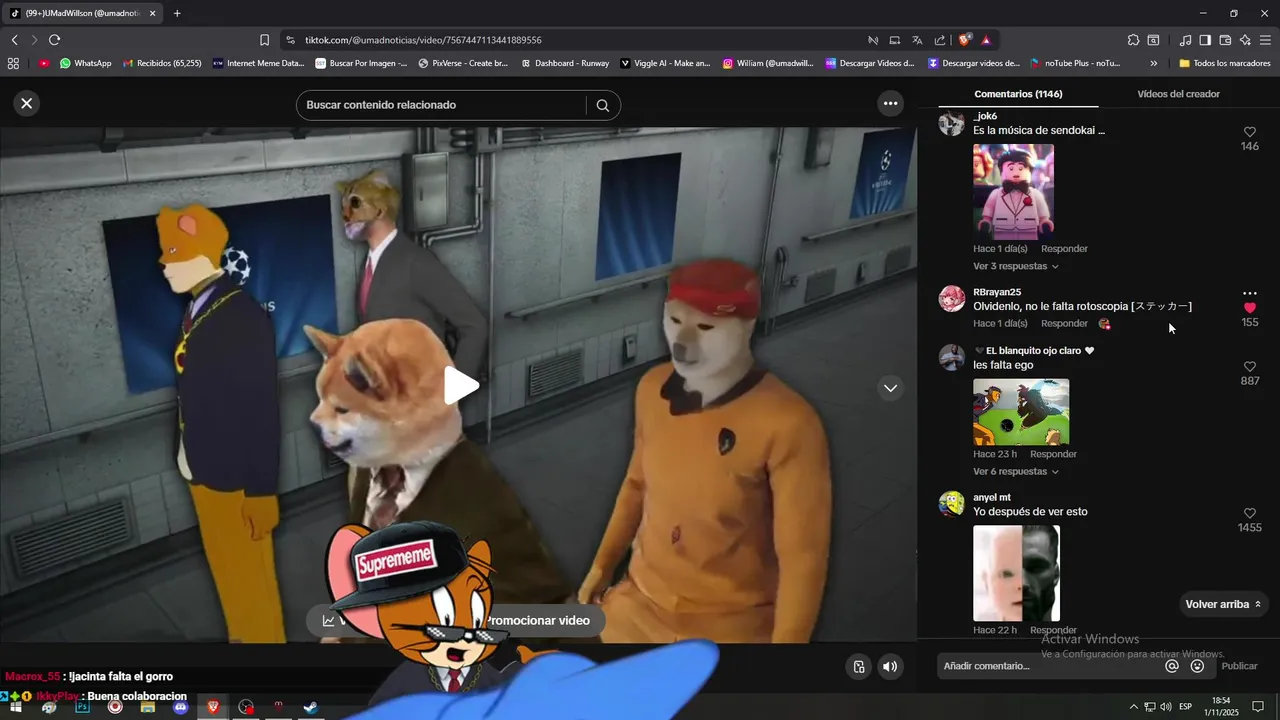Open anyel mt's profile avatar
Image resolution: width=1280 pixels, height=720 pixels.
[x=951, y=503]
